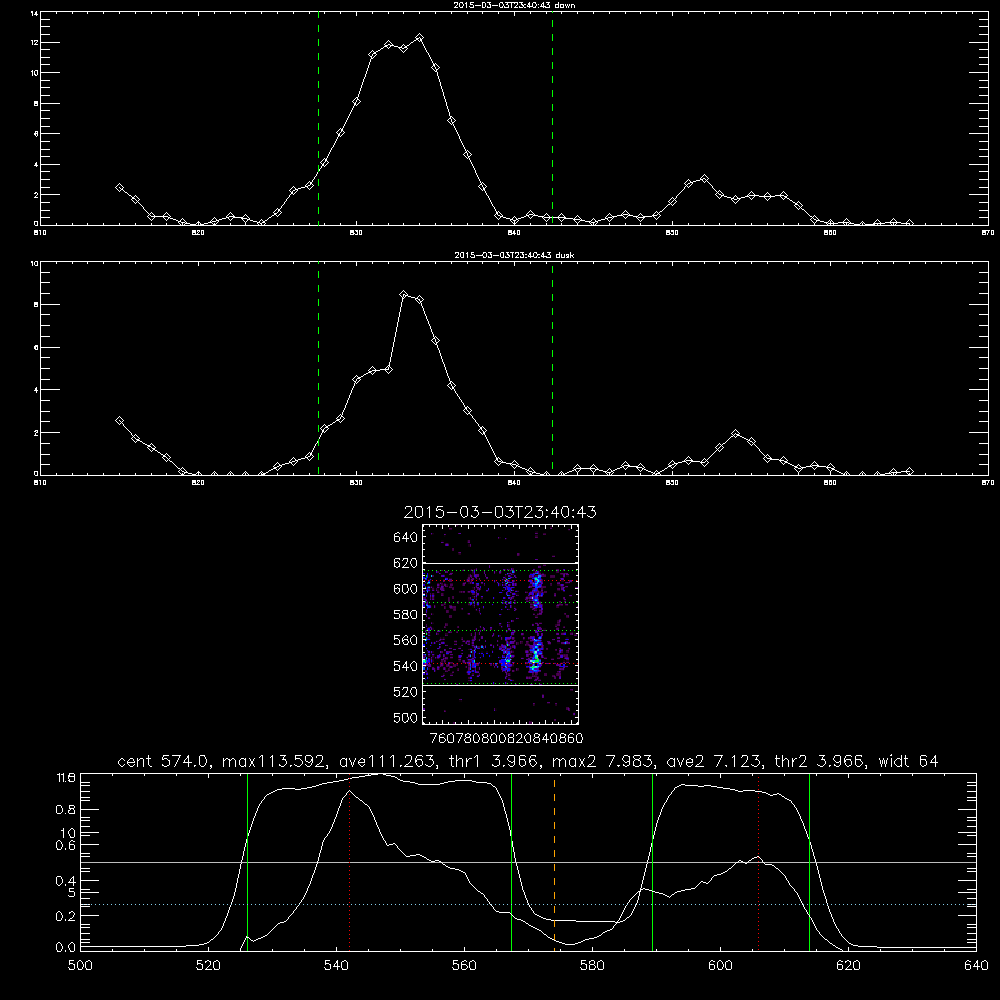Click the green vertical line near 589 in bottom plot
The height and width of the screenshot is (1000, 1000).
[652, 862]
